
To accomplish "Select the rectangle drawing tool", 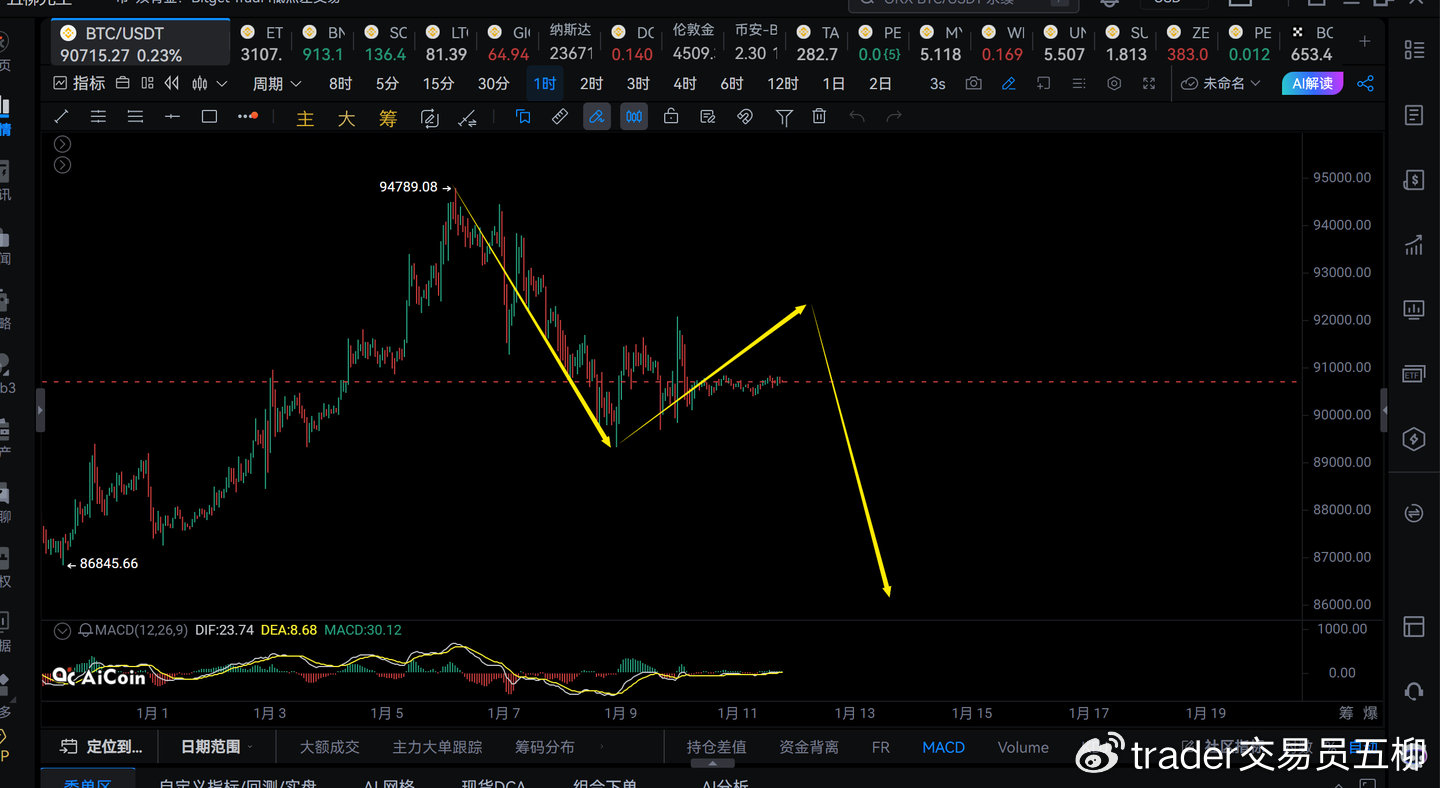I will click(x=210, y=116).
